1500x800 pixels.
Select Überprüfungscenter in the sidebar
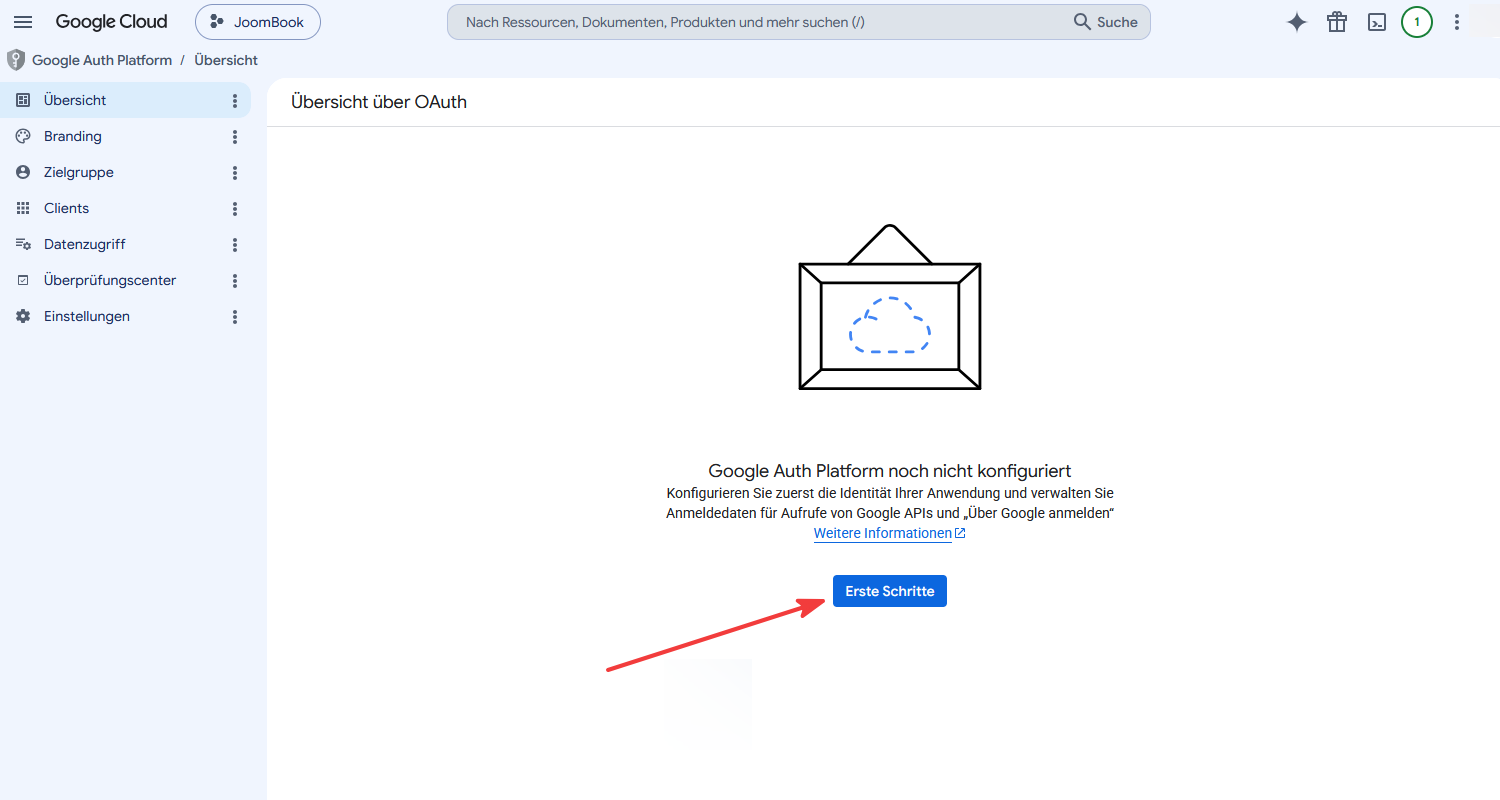coord(125,280)
